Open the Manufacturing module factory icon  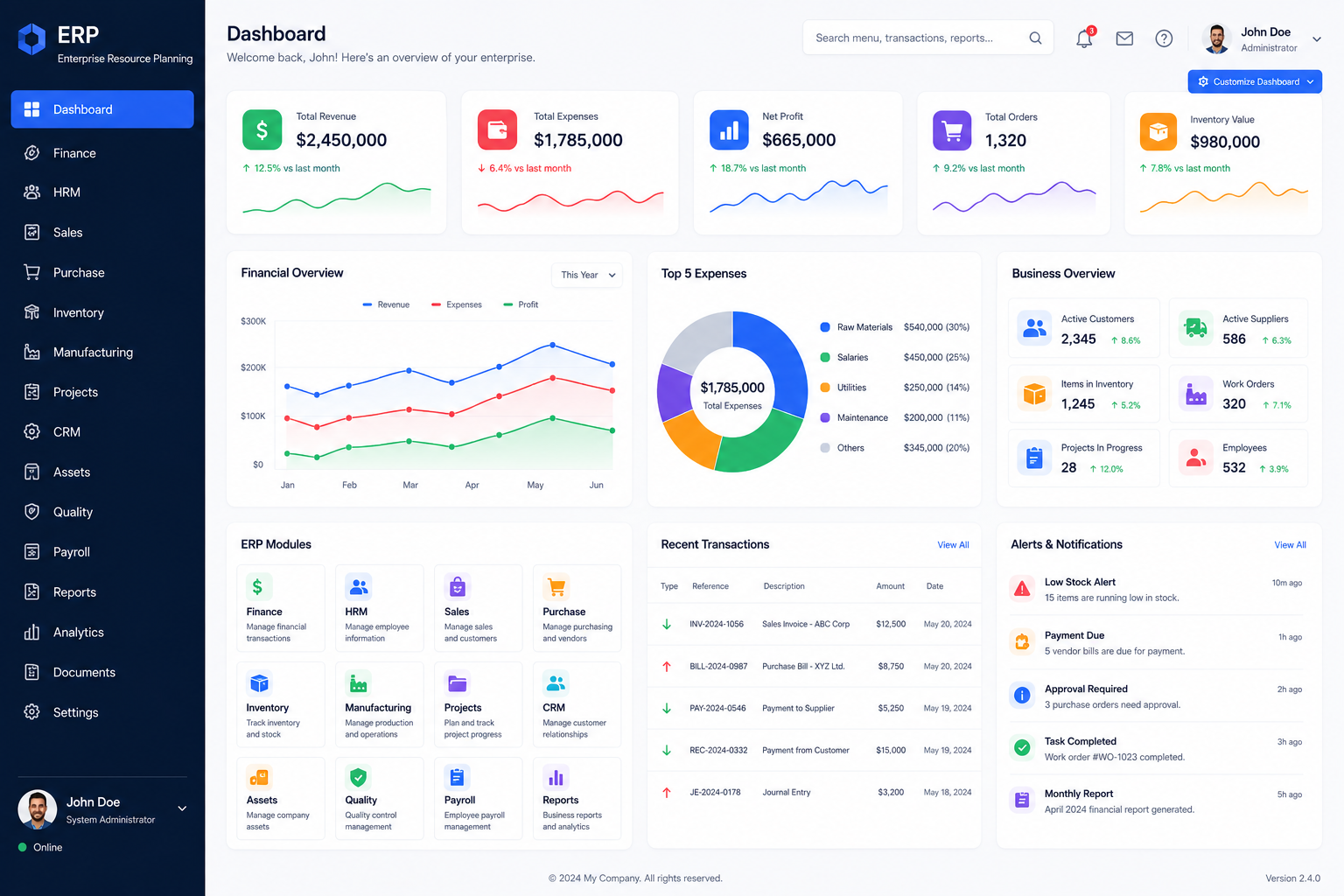(359, 682)
